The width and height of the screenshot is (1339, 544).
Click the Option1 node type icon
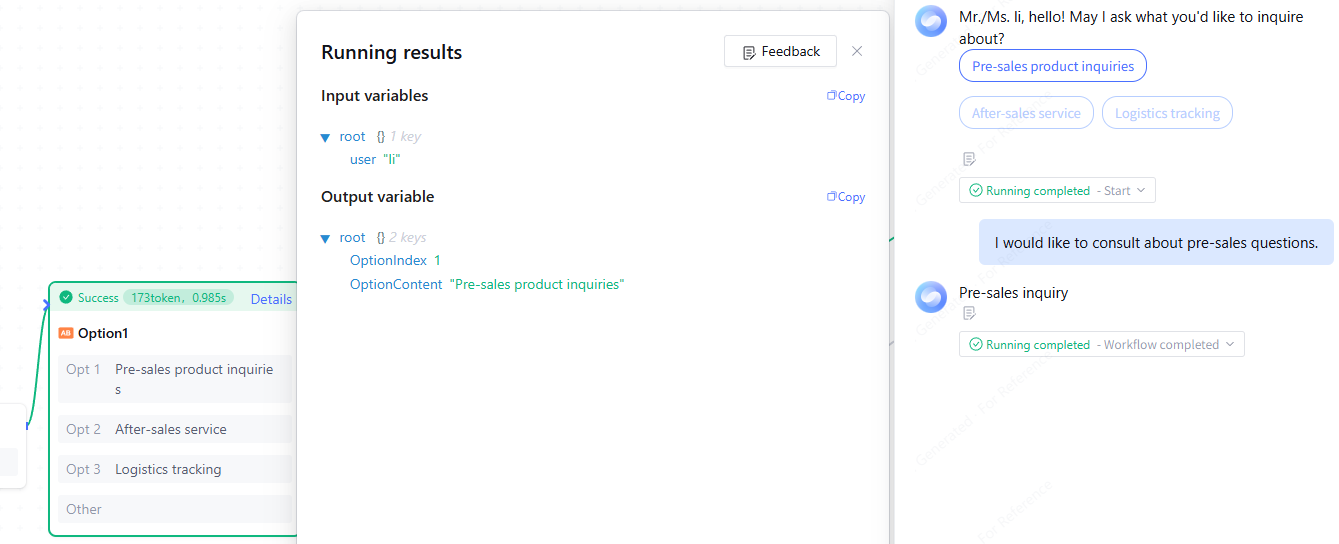(x=66, y=333)
